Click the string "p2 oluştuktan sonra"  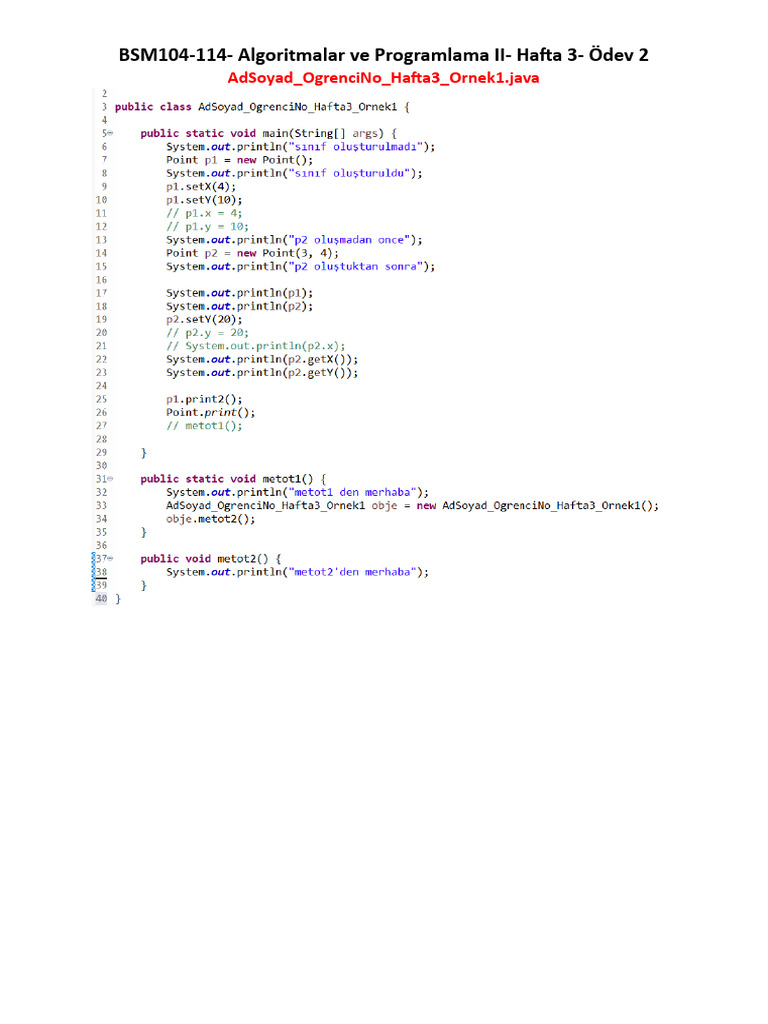pos(356,266)
